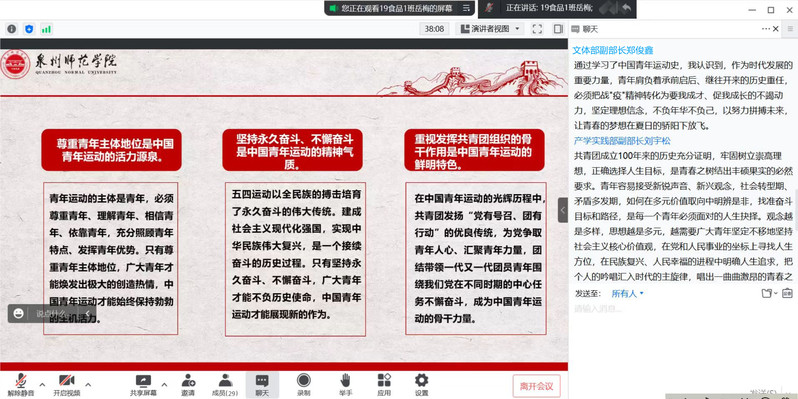Show participants list 成员(29)
The width and height of the screenshot is (798, 399).
[x=225, y=384]
